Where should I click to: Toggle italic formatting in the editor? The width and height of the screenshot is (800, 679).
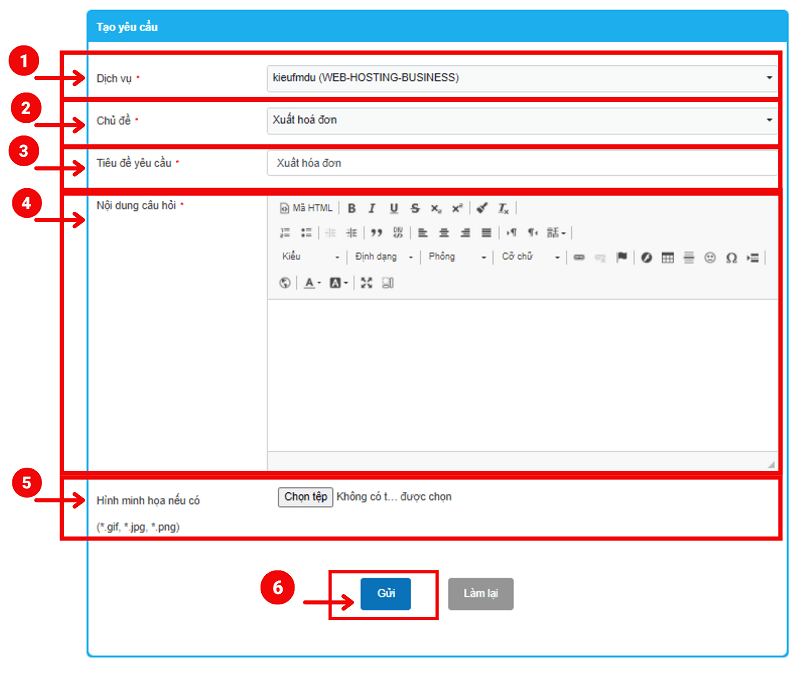[372, 208]
